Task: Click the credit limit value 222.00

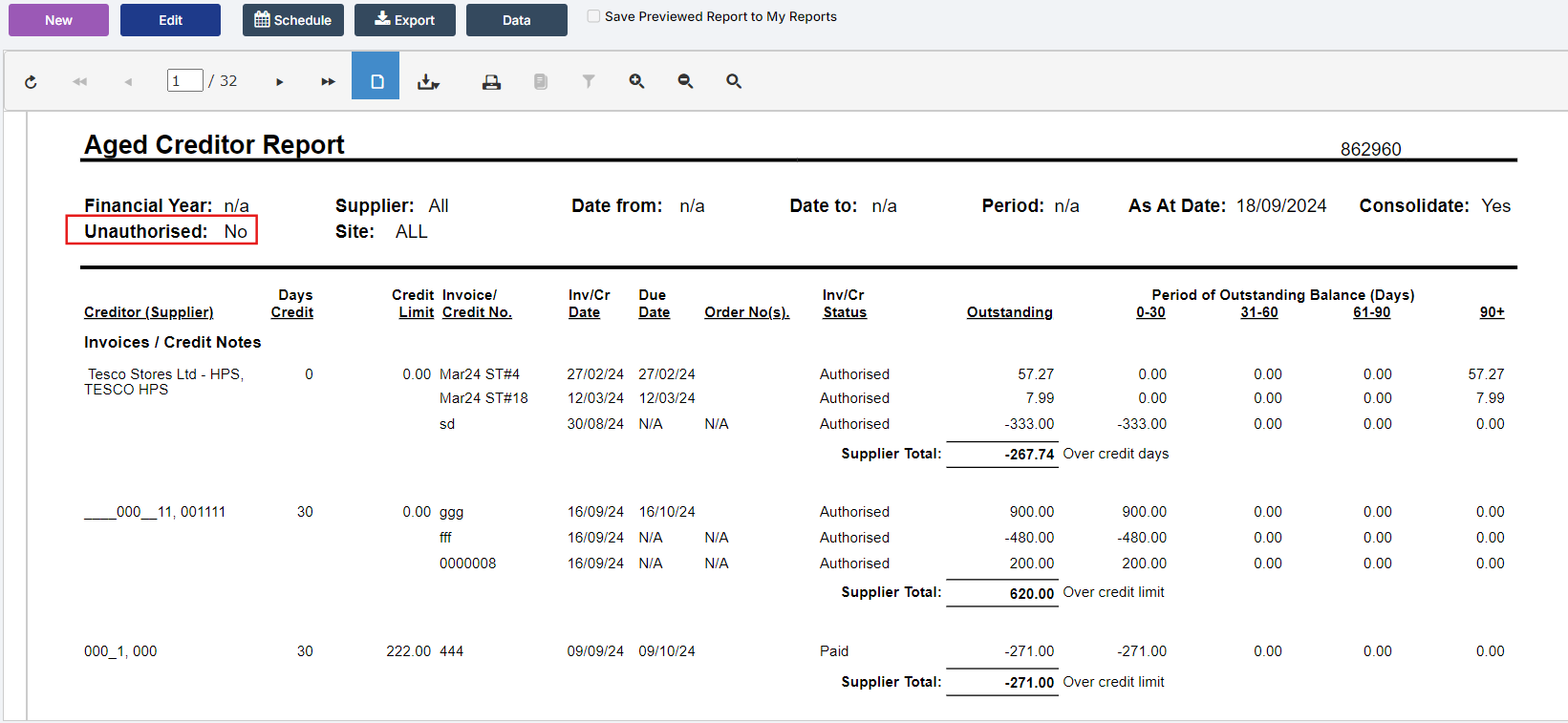Action: pyautogui.click(x=408, y=651)
